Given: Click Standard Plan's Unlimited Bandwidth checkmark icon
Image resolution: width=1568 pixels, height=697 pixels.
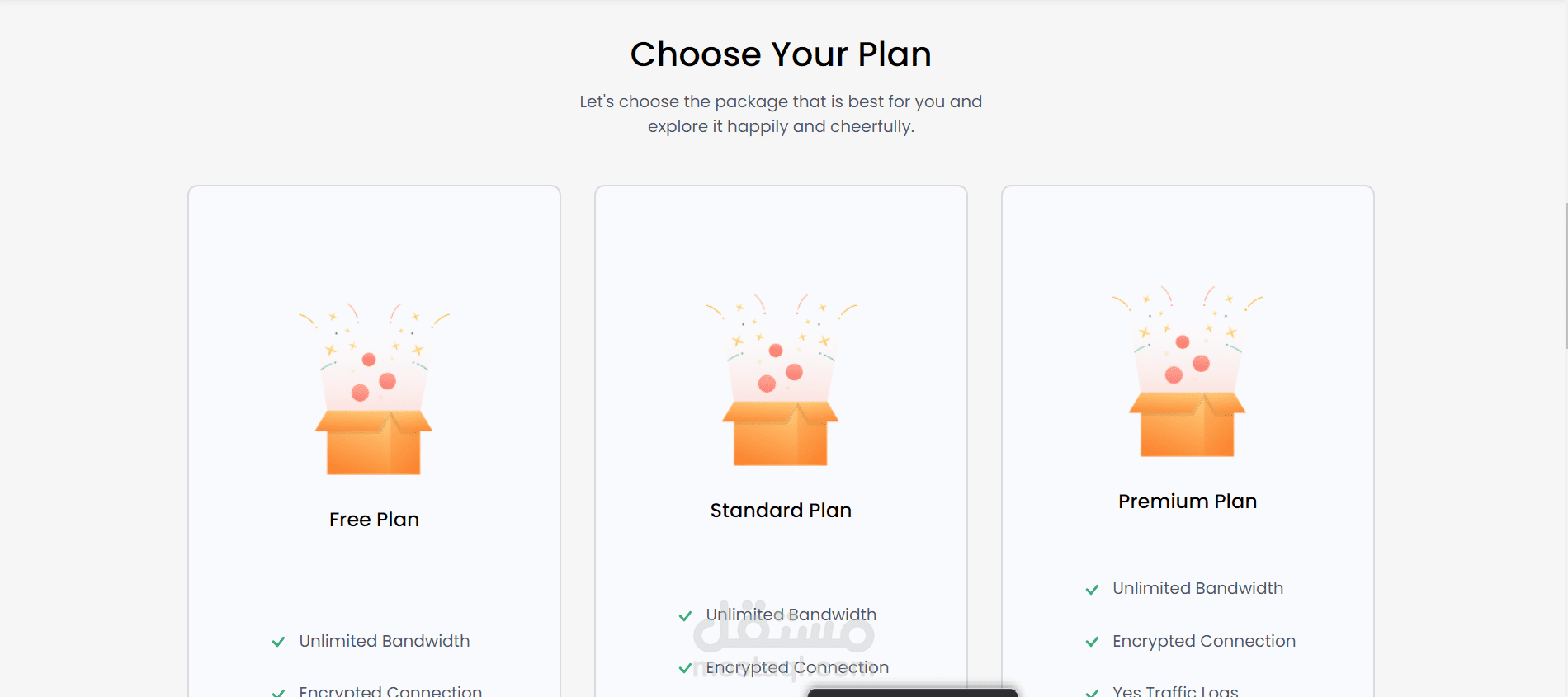Looking at the screenshot, I should (x=685, y=615).
